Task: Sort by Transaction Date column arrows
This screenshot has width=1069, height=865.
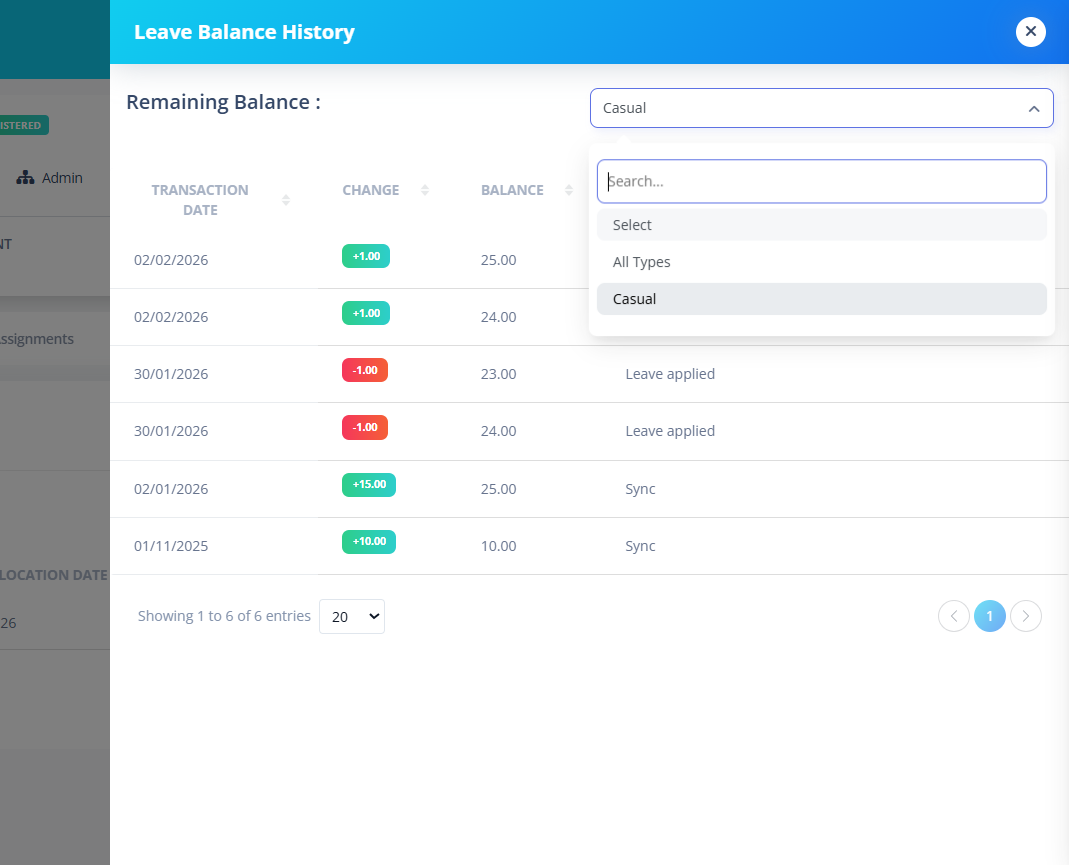Action: 286,200
